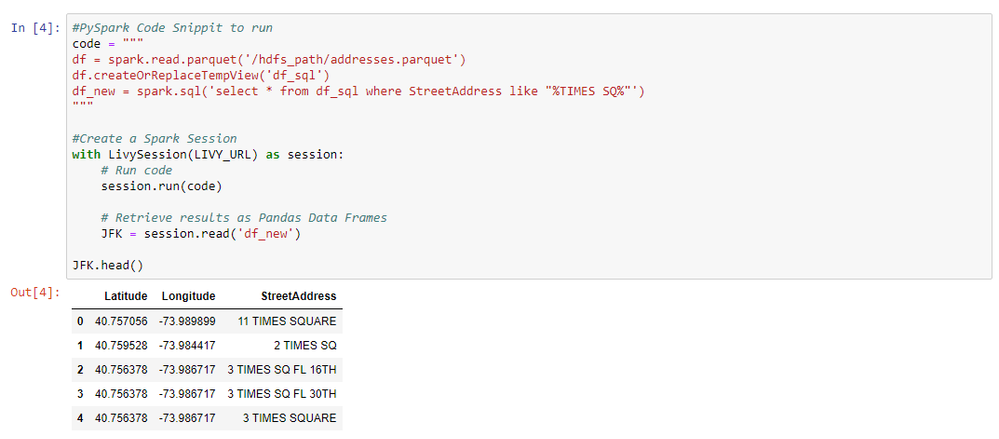Place cursor on session.run(code) line
Image resolution: width=999 pixels, height=439 pixels.
coord(161,186)
